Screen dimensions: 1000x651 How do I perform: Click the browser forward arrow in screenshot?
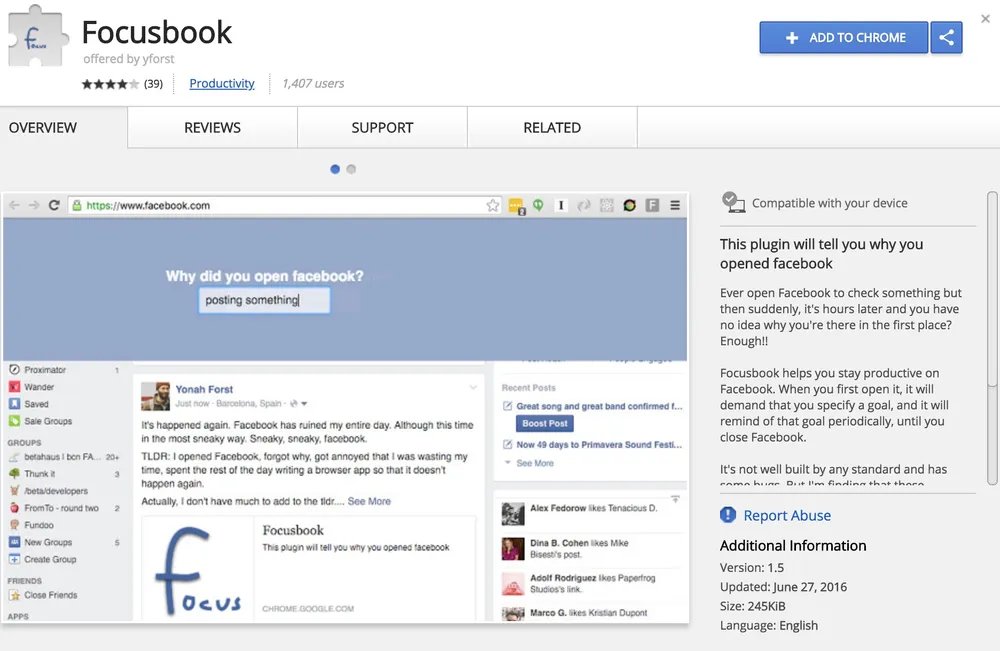(34, 205)
